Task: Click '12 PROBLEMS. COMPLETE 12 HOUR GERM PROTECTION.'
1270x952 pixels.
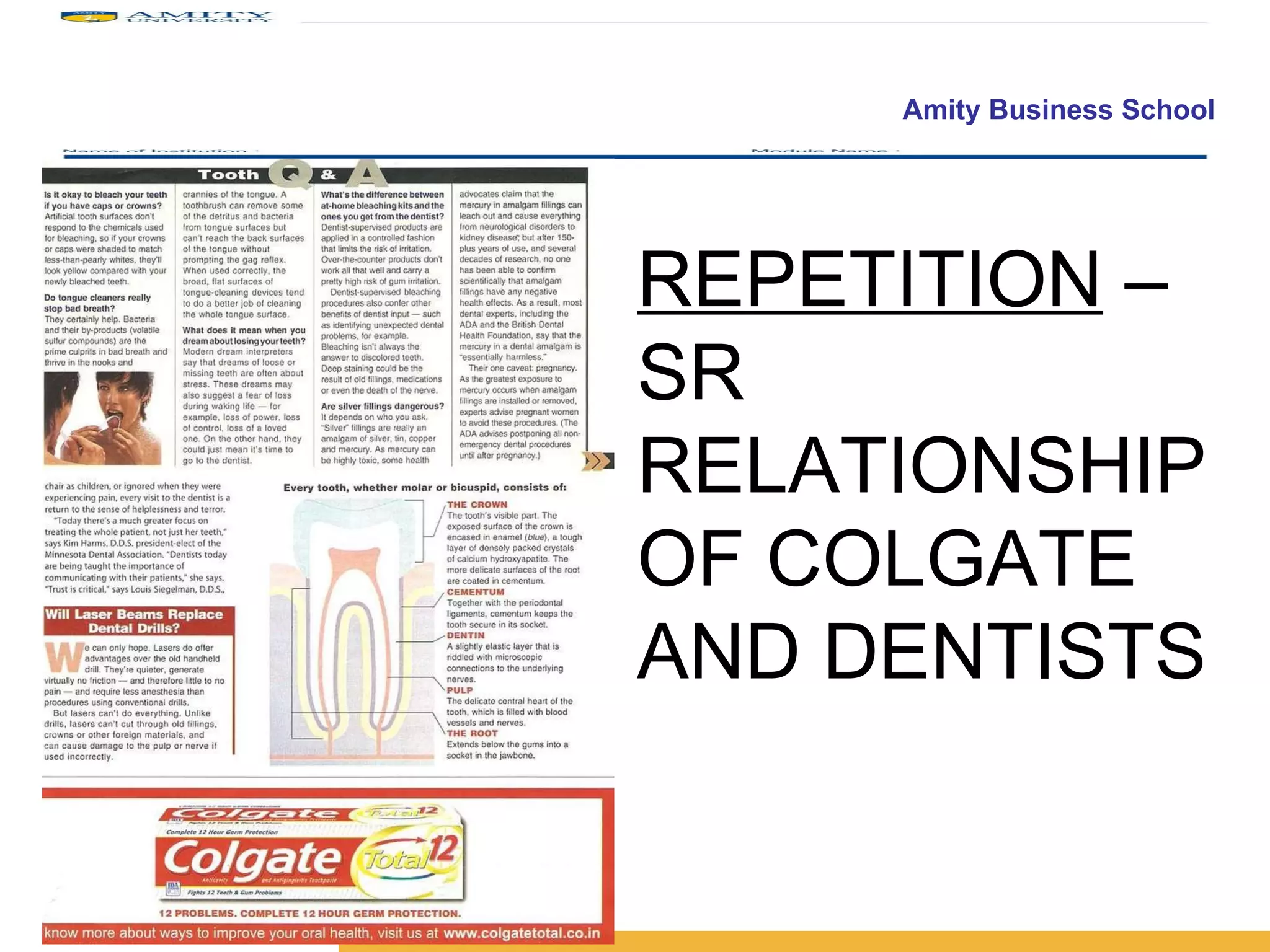Action: click(309, 914)
